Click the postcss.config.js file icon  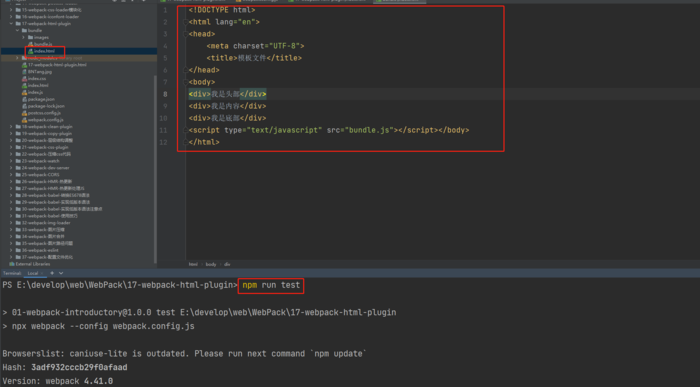24,113
